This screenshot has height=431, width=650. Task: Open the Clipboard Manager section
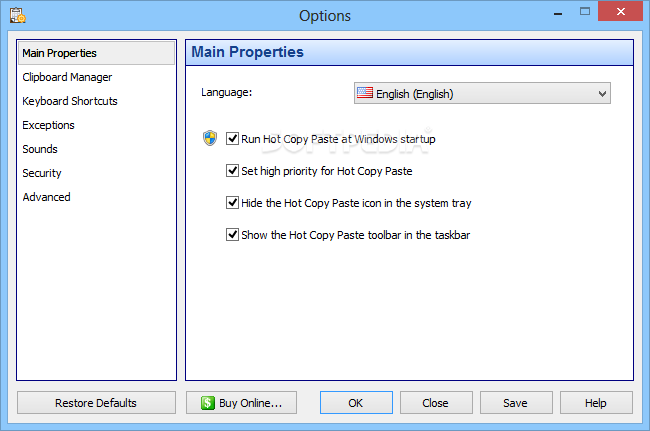(x=67, y=77)
